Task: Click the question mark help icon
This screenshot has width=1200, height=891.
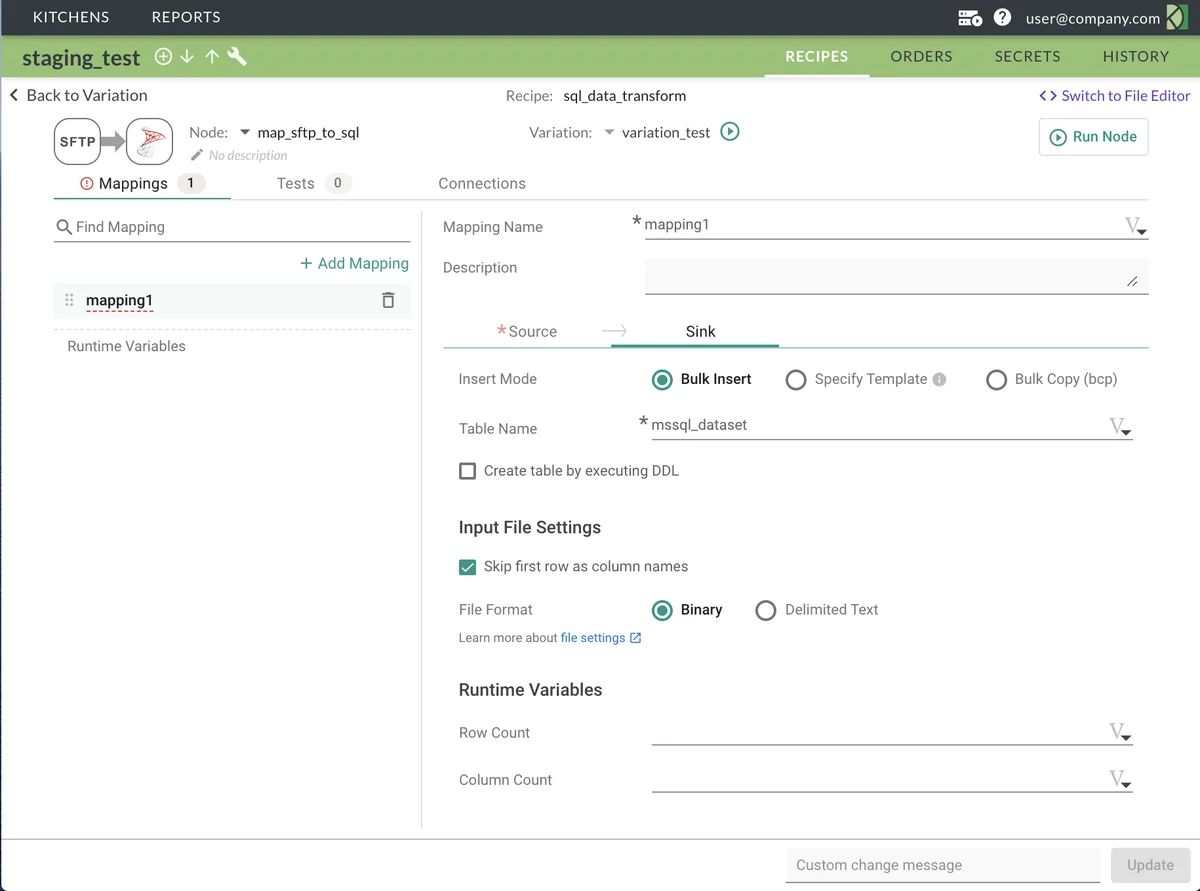Action: [x=1001, y=17]
